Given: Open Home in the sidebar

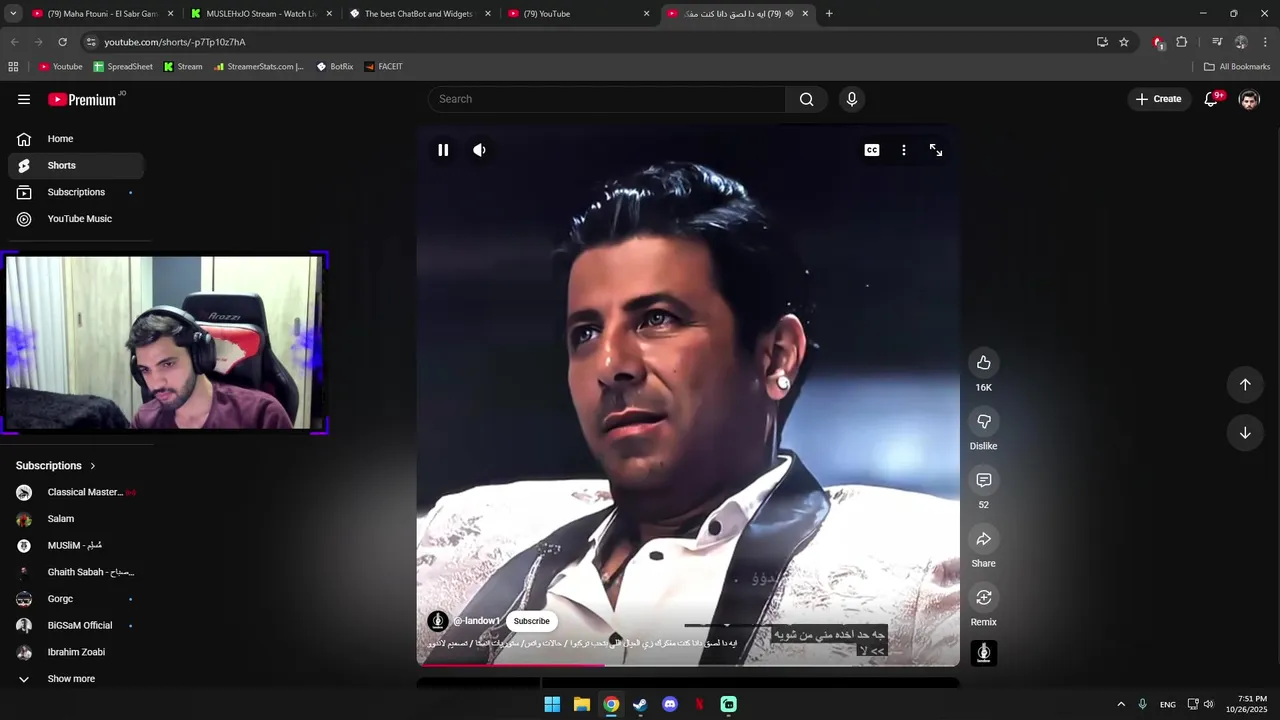Looking at the screenshot, I should tap(76, 139).
